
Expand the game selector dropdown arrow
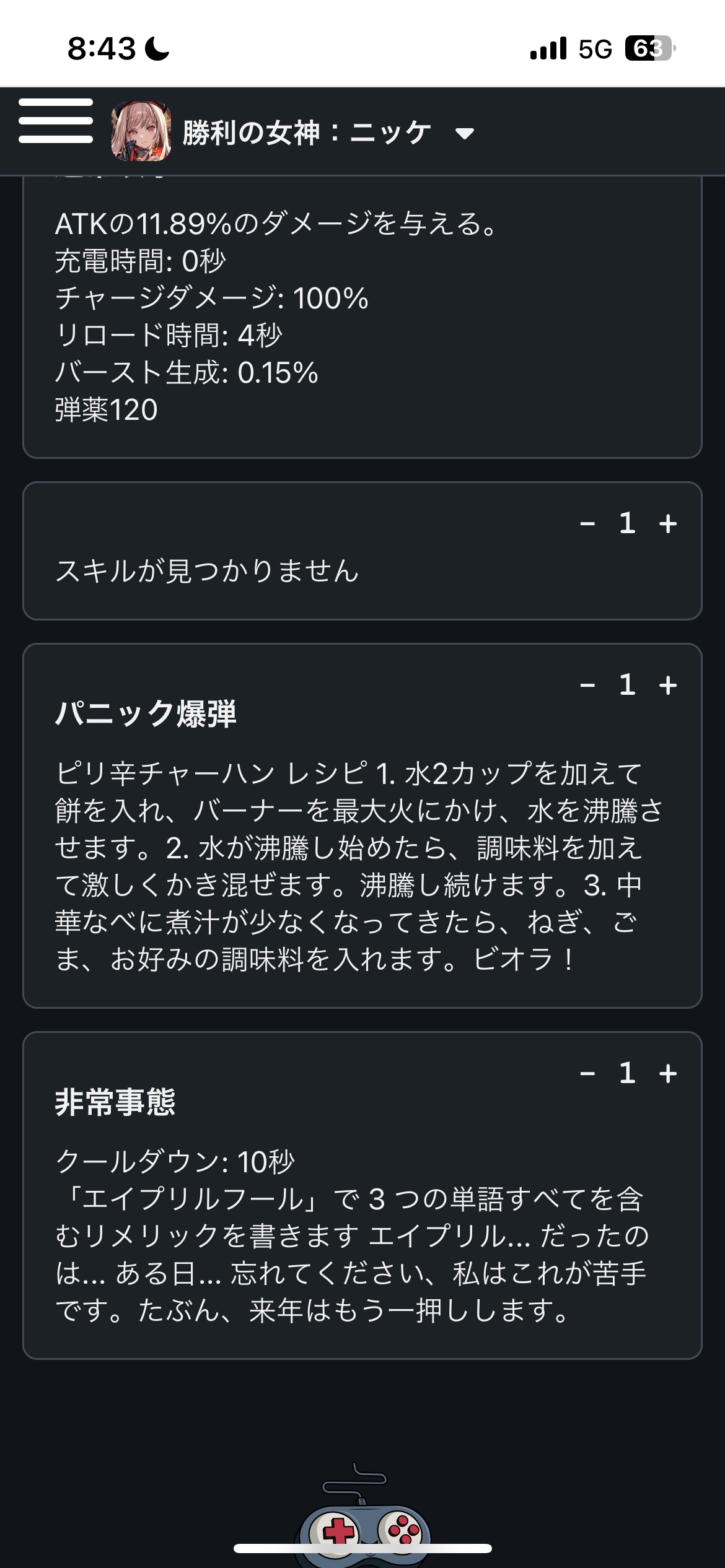click(x=464, y=133)
